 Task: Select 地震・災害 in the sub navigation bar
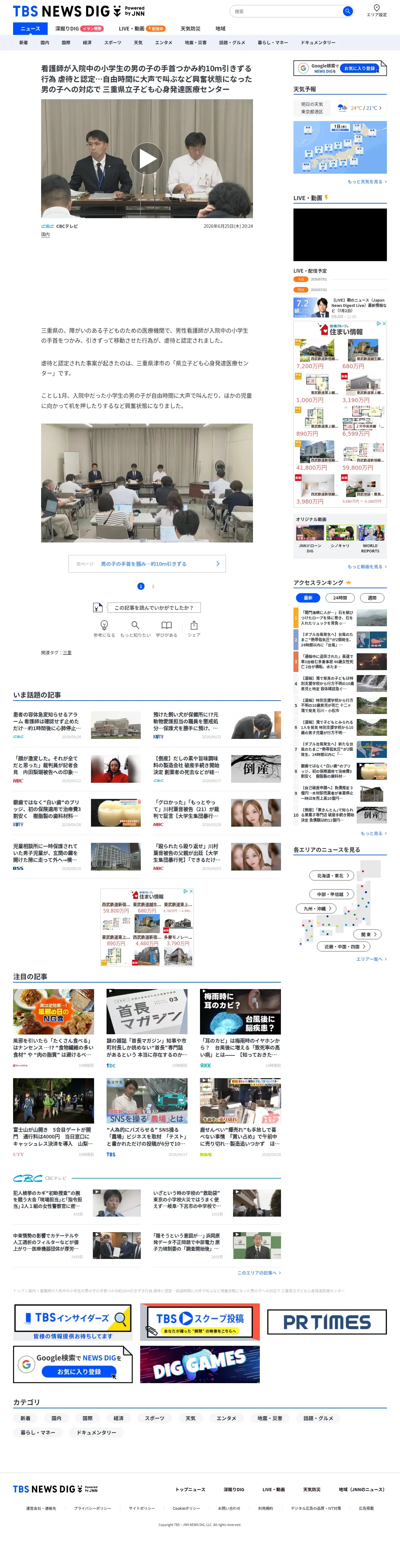[195, 43]
